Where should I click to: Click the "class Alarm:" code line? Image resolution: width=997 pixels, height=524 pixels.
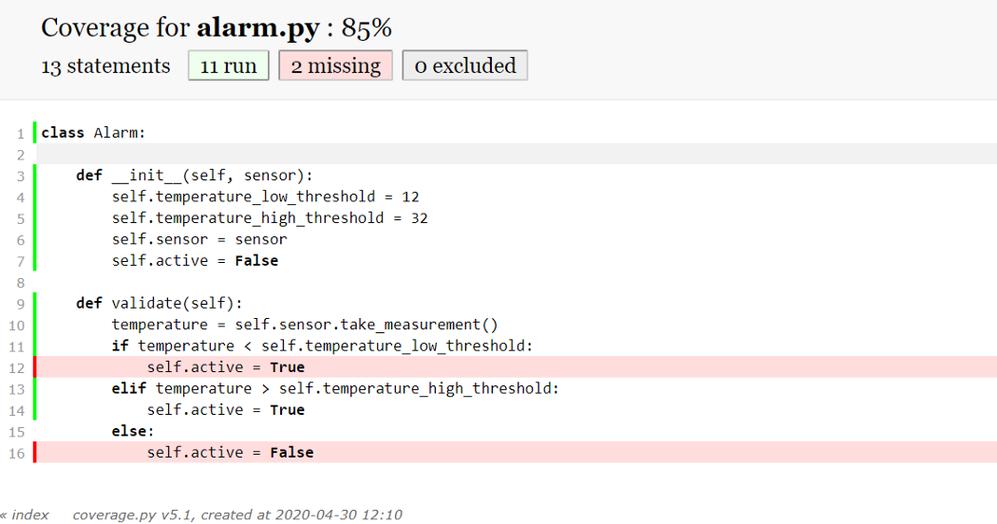[93, 132]
